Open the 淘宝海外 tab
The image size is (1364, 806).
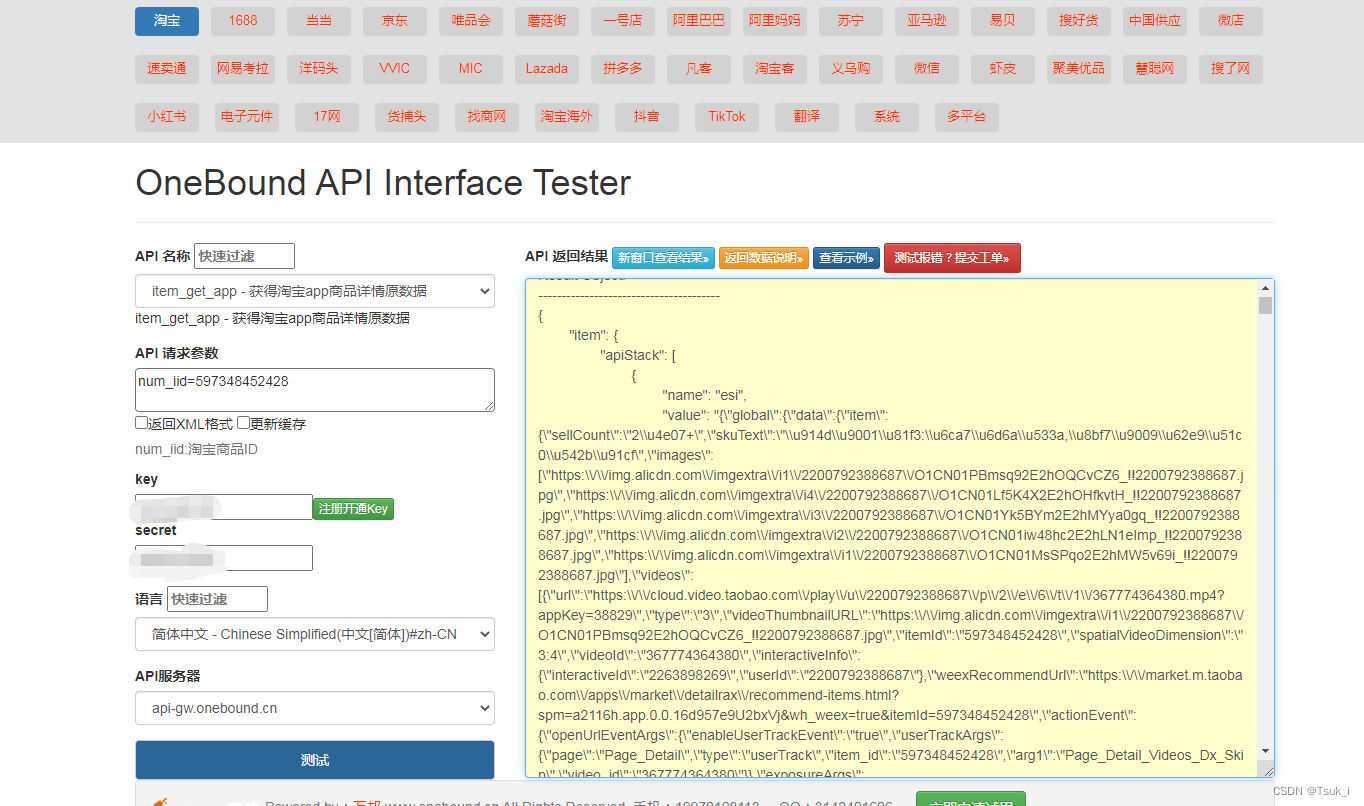pos(567,117)
